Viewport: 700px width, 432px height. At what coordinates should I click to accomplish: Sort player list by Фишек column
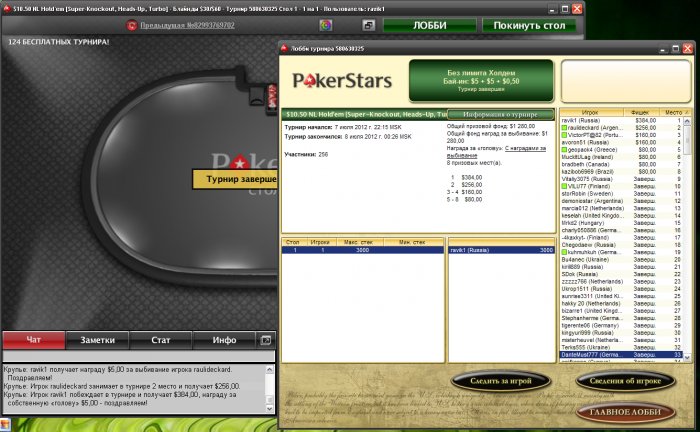click(640, 112)
